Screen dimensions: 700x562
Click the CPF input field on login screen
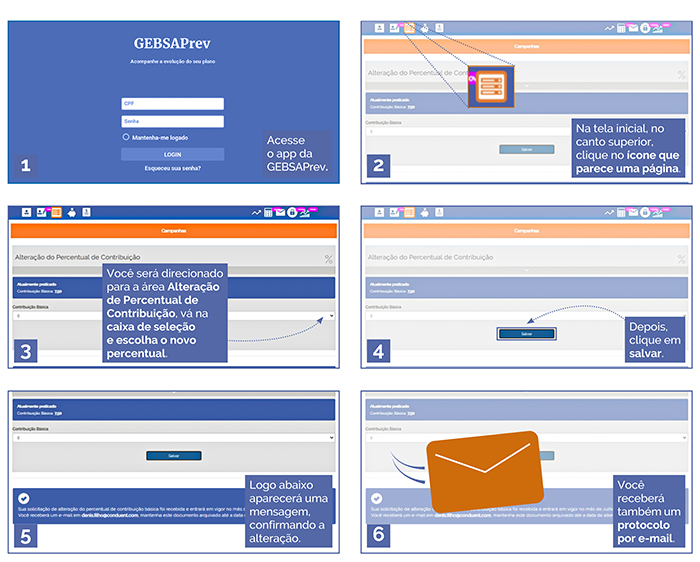172,103
